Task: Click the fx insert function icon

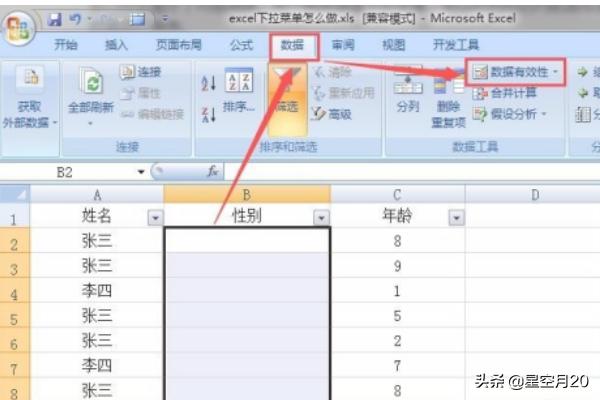Action: (x=213, y=171)
